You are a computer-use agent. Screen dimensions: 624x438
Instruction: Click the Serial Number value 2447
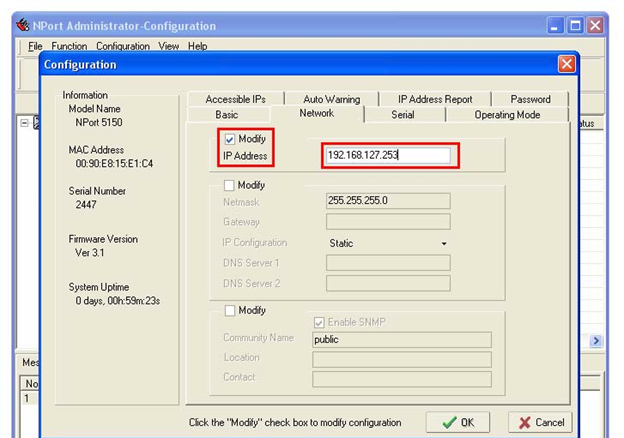[x=86, y=204]
